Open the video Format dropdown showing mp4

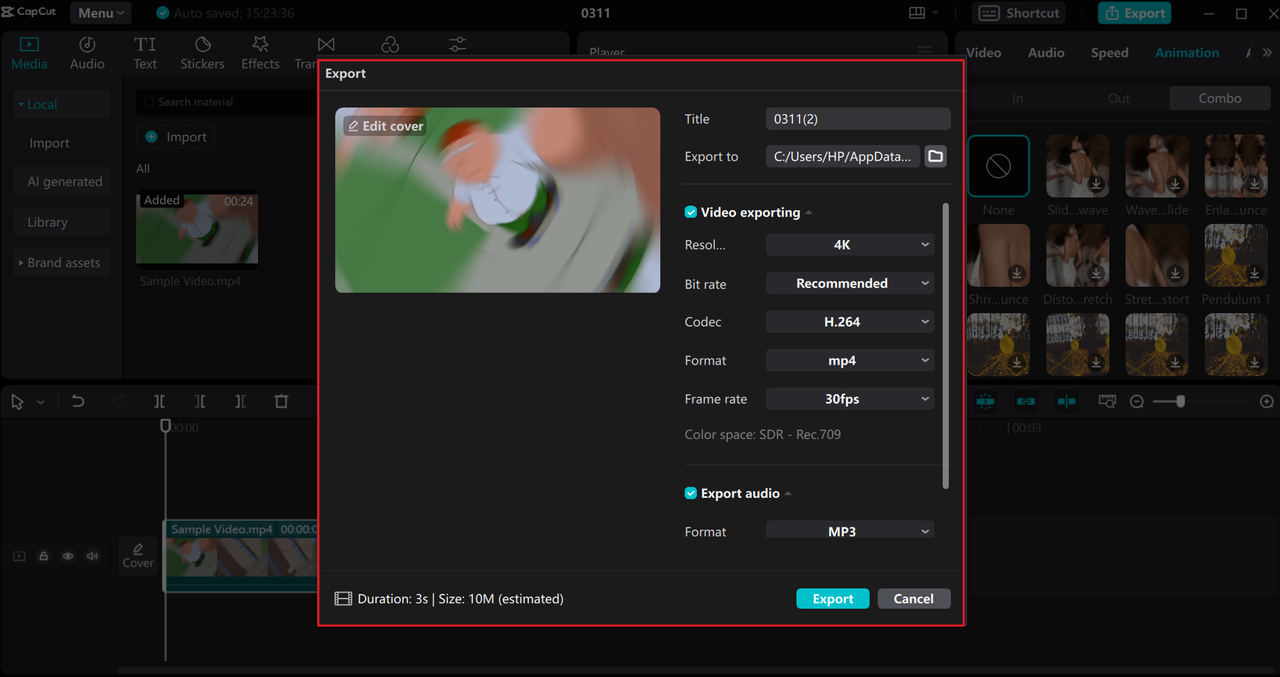pyautogui.click(x=850, y=360)
